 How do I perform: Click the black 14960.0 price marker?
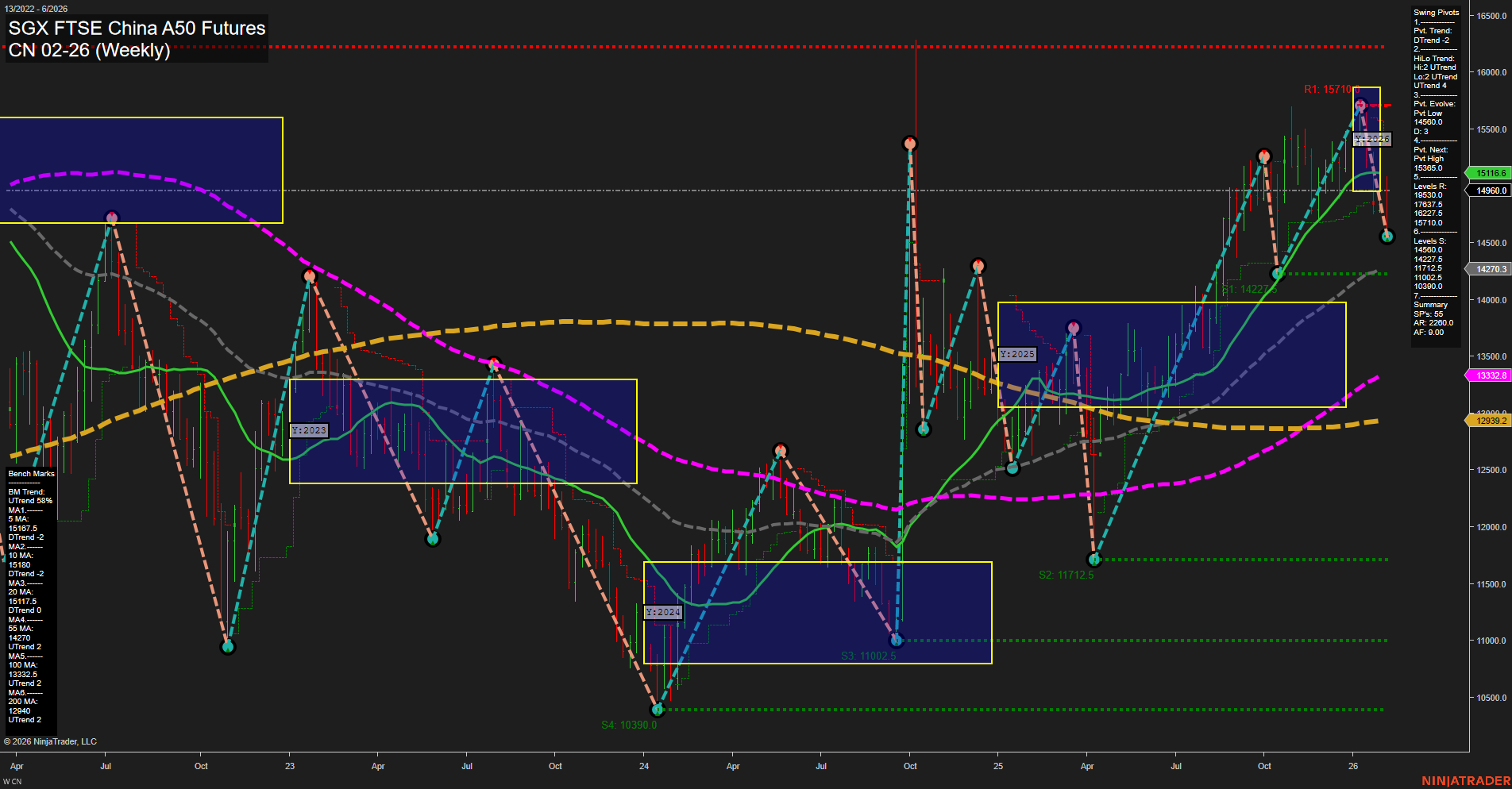(x=1488, y=191)
